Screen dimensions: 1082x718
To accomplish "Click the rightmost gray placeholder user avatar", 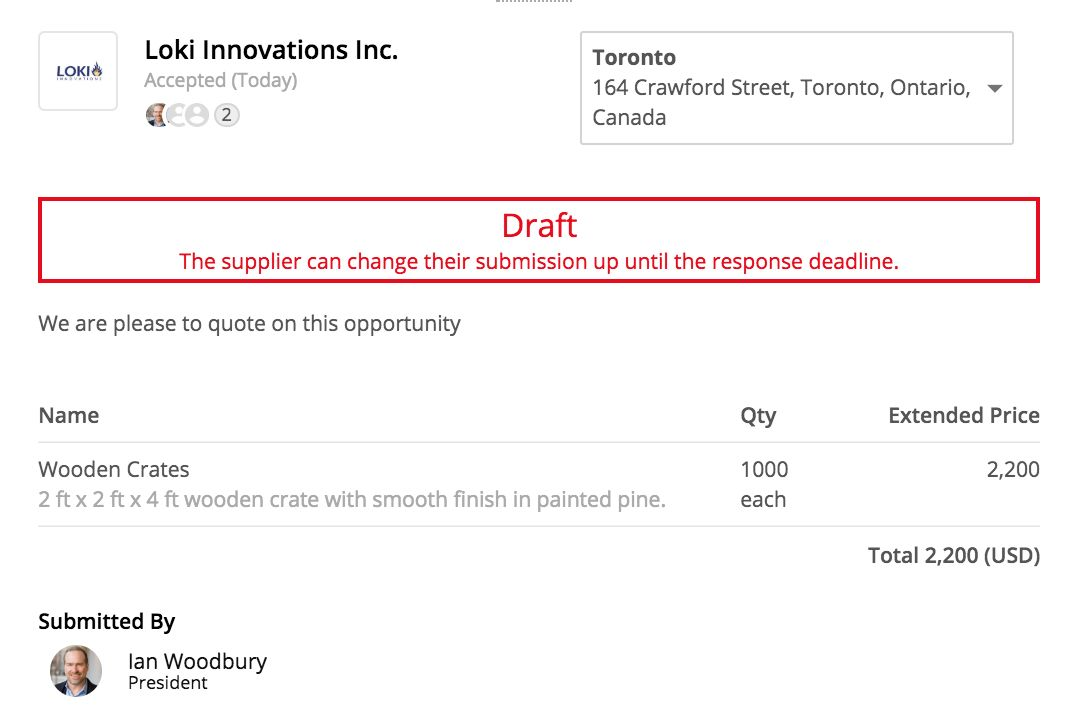I will coord(197,114).
